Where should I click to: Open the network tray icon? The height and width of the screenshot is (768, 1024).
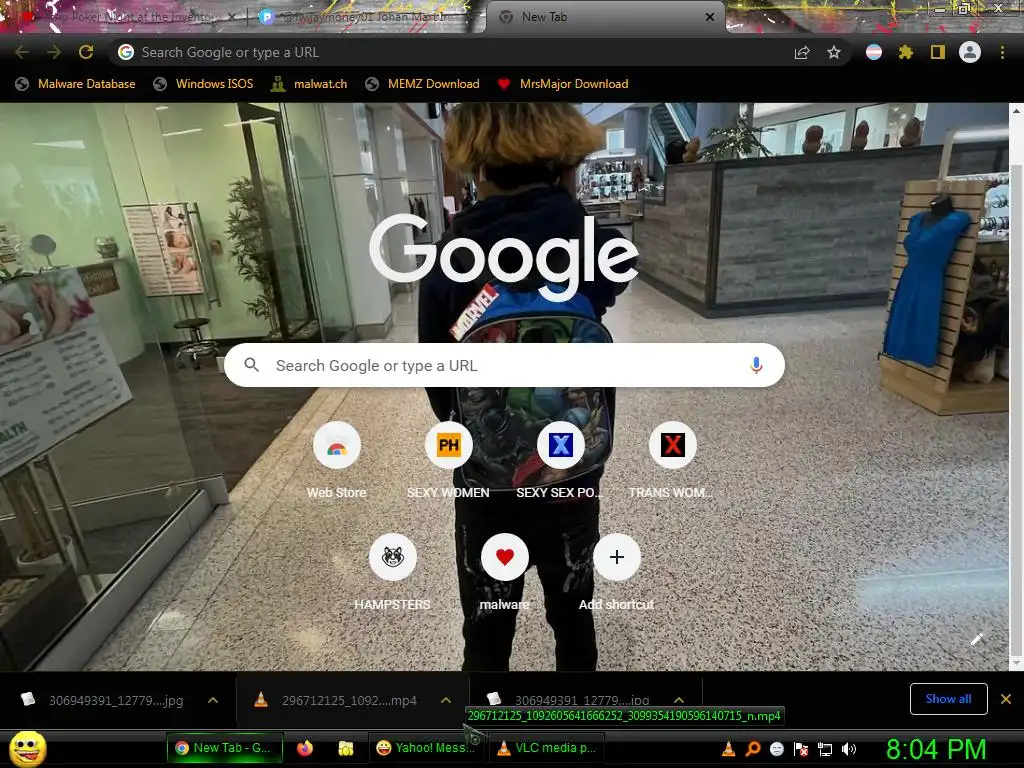(x=825, y=749)
